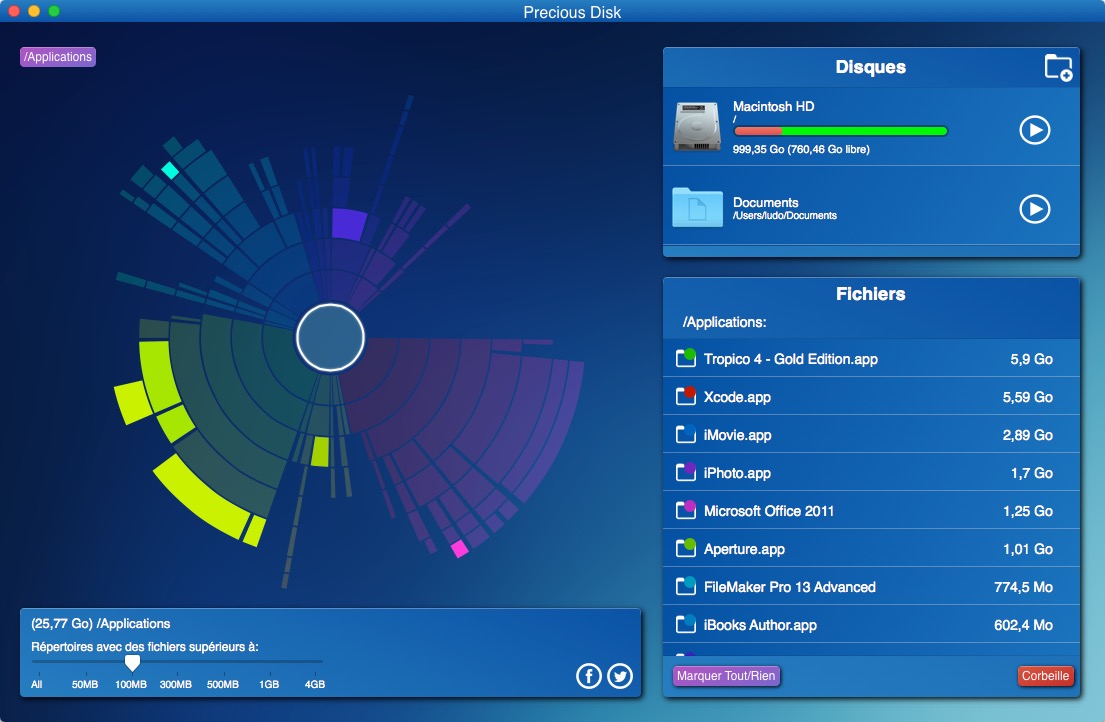
Task: Click the Macintosh HD drive icon
Action: pyautogui.click(x=697, y=127)
